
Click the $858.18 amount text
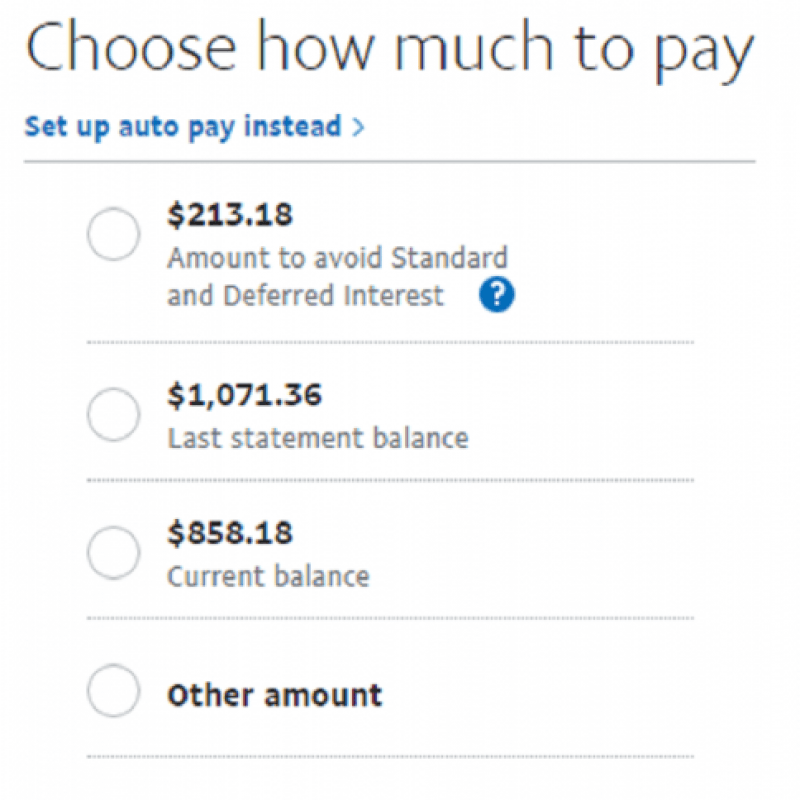tap(230, 532)
